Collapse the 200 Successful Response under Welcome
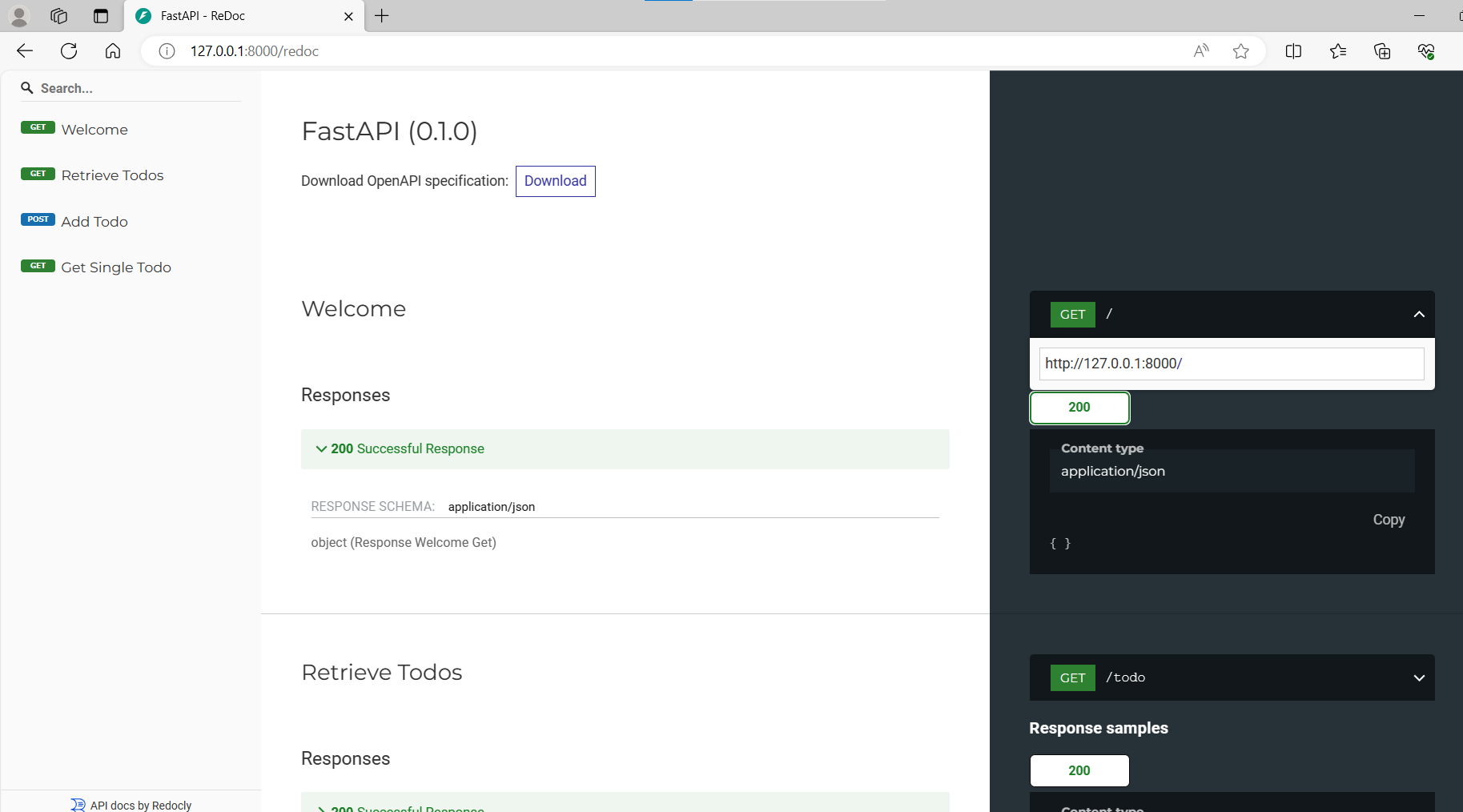The width and height of the screenshot is (1463, 812). (x=625, y=449)
